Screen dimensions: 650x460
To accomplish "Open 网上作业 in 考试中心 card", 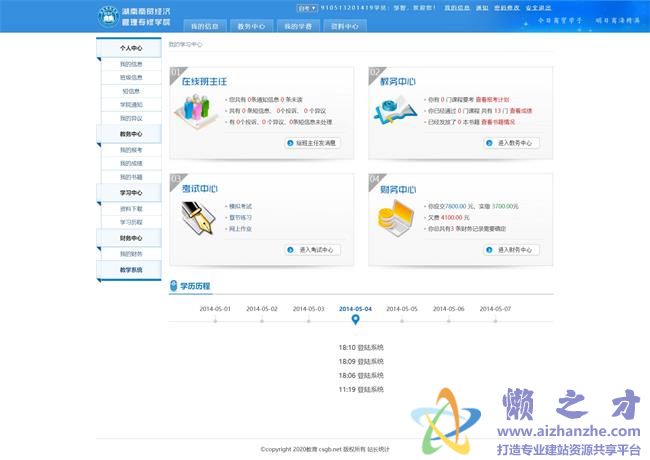I will 240,229.
